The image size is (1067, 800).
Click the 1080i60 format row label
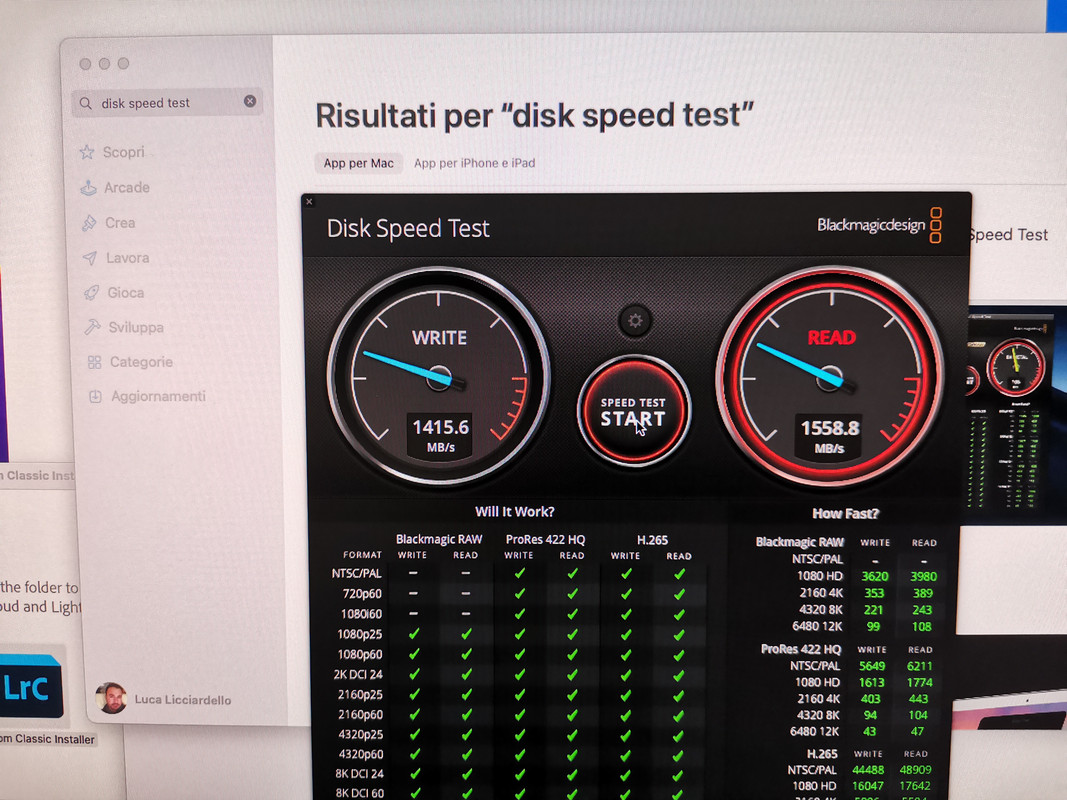tap(361, 614)
